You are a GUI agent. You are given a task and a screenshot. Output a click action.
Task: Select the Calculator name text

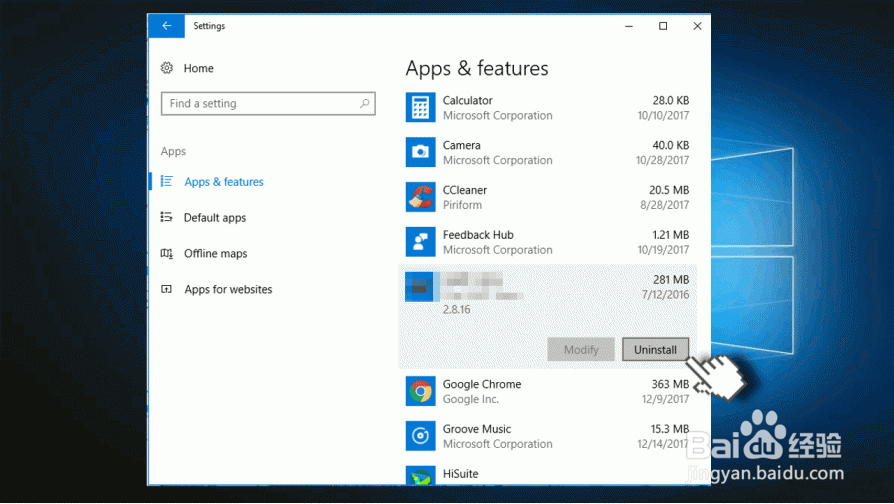coord(468,100)
